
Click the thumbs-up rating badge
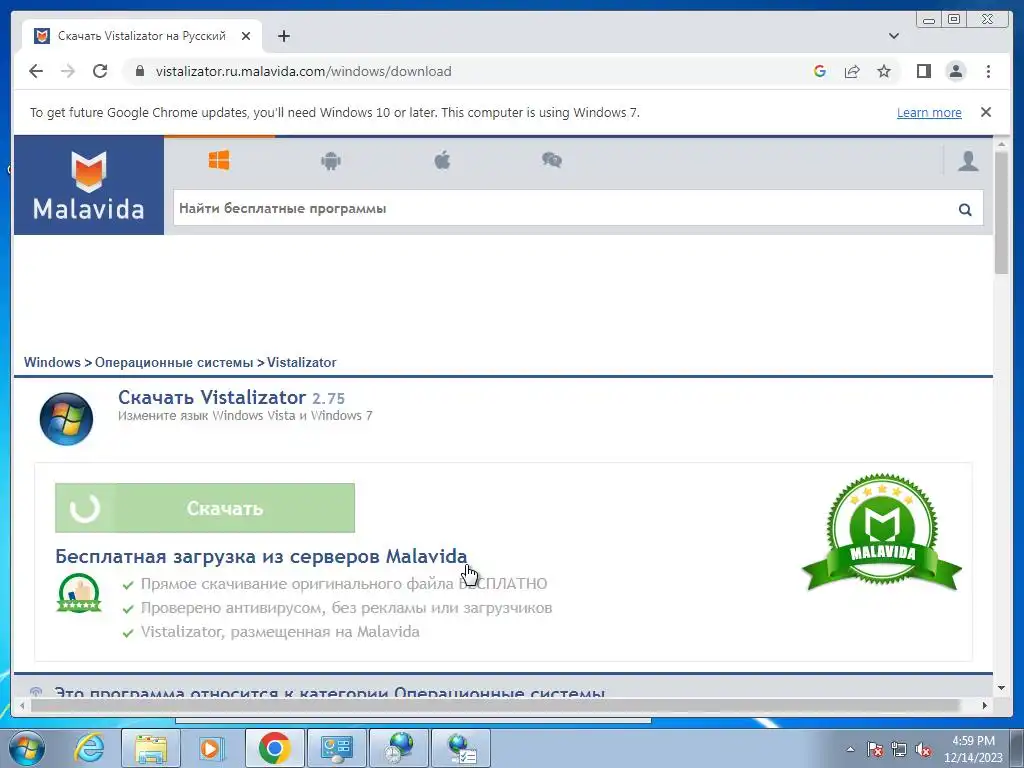(79, 592)
